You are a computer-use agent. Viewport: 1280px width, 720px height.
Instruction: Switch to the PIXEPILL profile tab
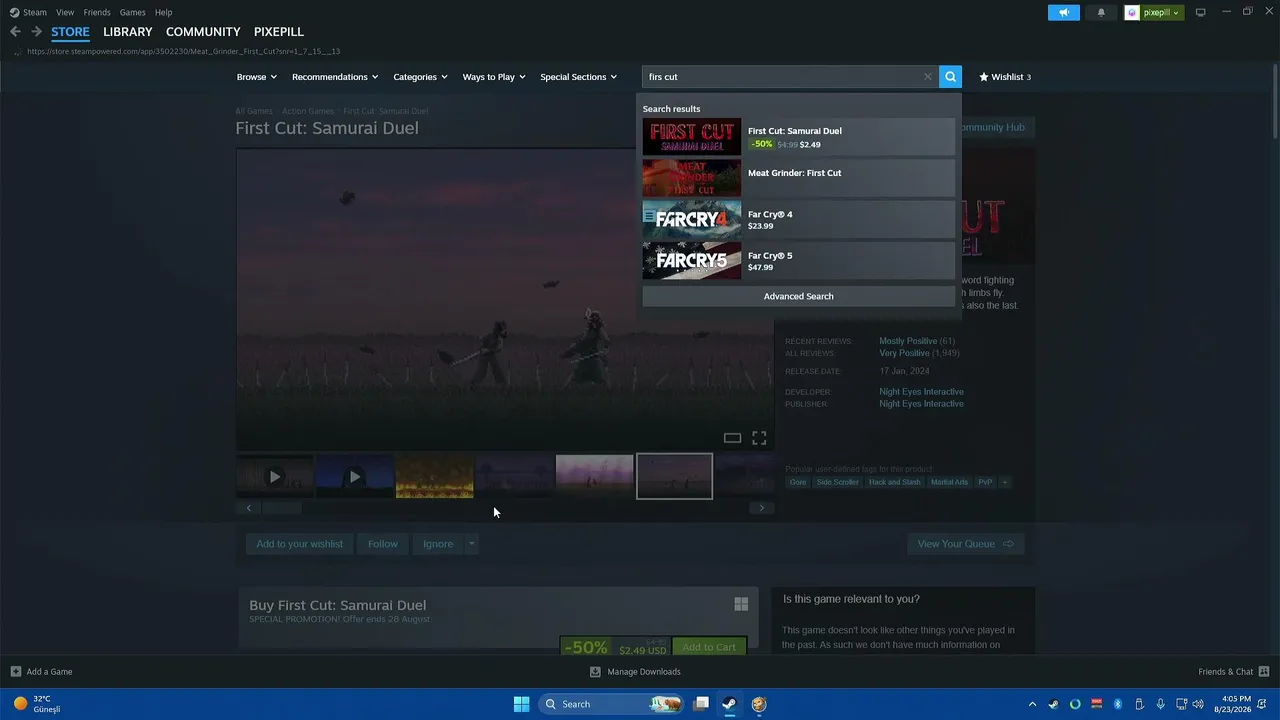pos(279,32)
